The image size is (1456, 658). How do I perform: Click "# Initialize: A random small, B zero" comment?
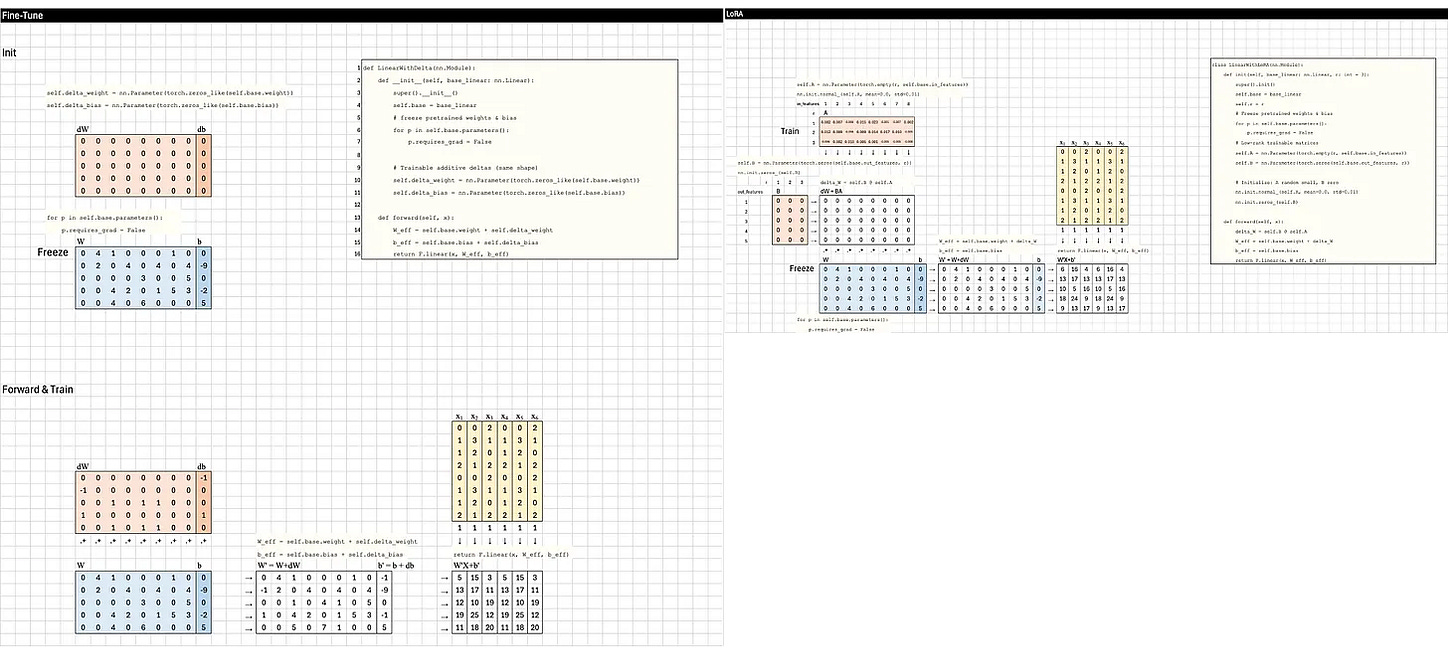[x=1288, y=182]
